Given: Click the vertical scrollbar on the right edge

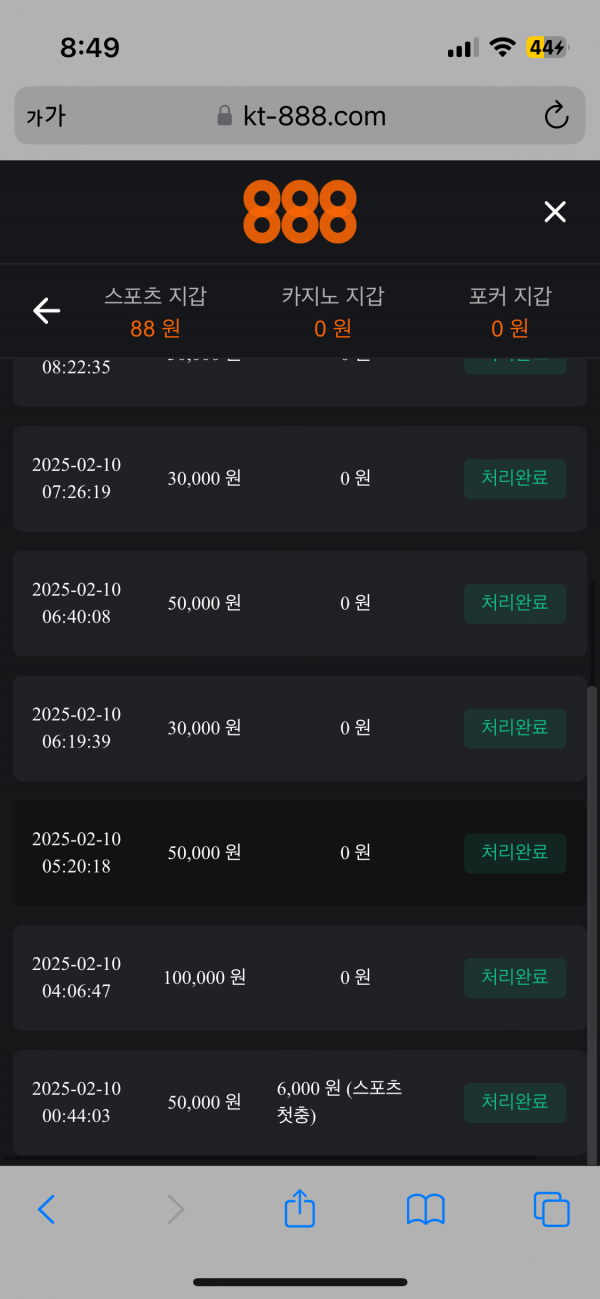Looking at the screenshot, I should (x=591, y=900).
